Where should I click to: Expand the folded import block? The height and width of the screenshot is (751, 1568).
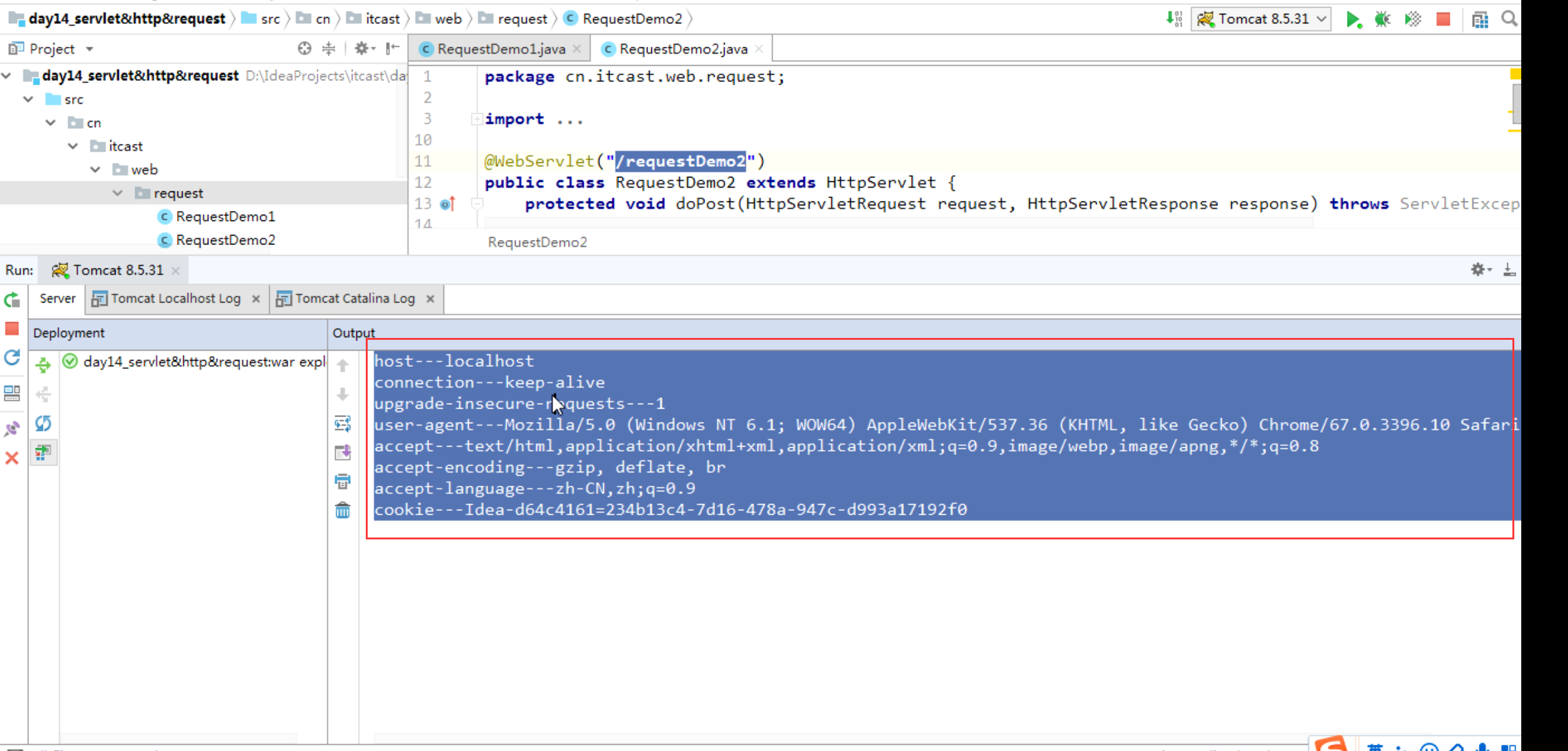[476, 119]
